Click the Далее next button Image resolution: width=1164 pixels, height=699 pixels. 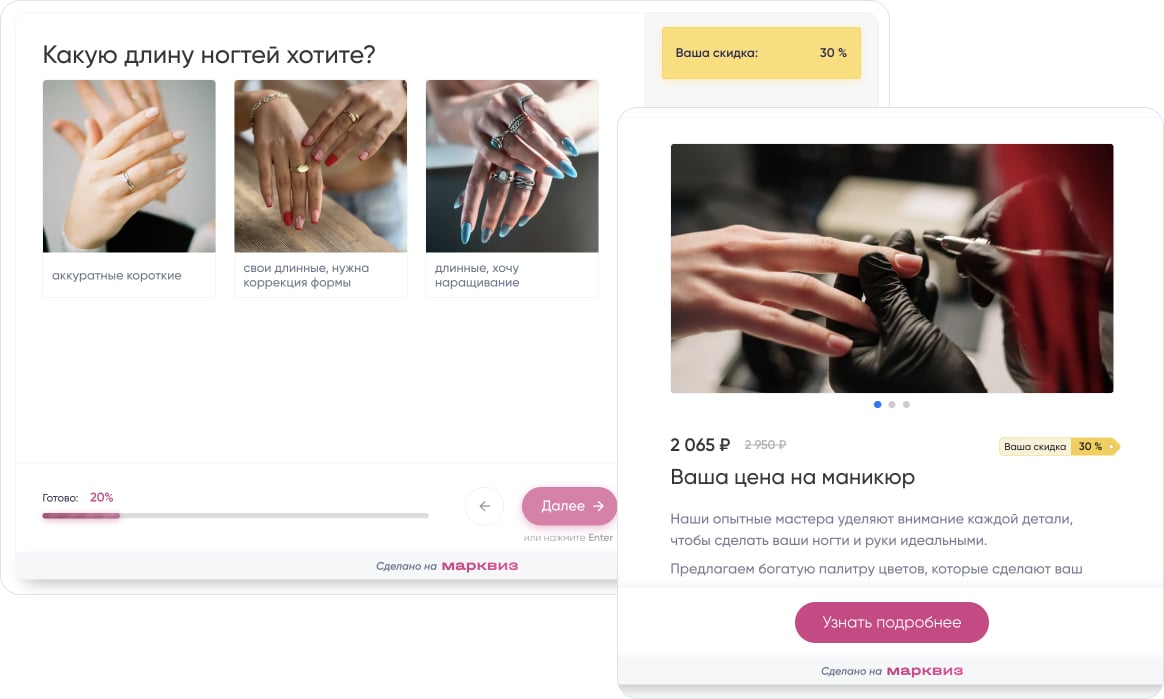[569, 506]
